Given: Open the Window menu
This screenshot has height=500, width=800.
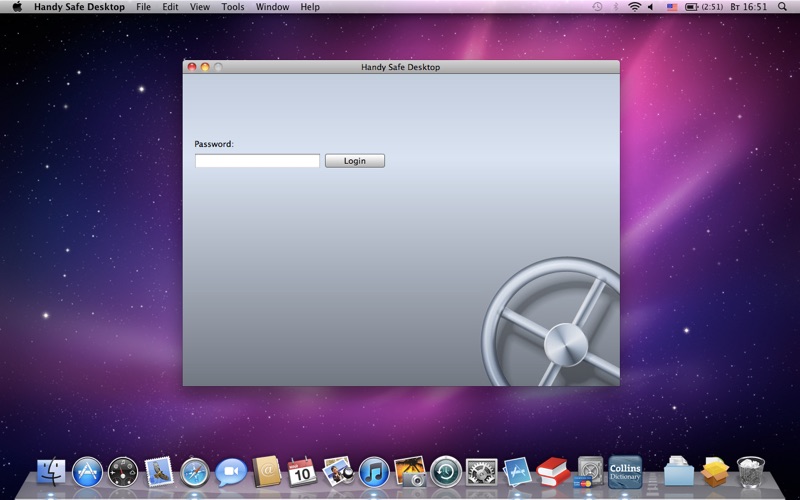Looking at the screenshot, I should [x=272, y=7].
